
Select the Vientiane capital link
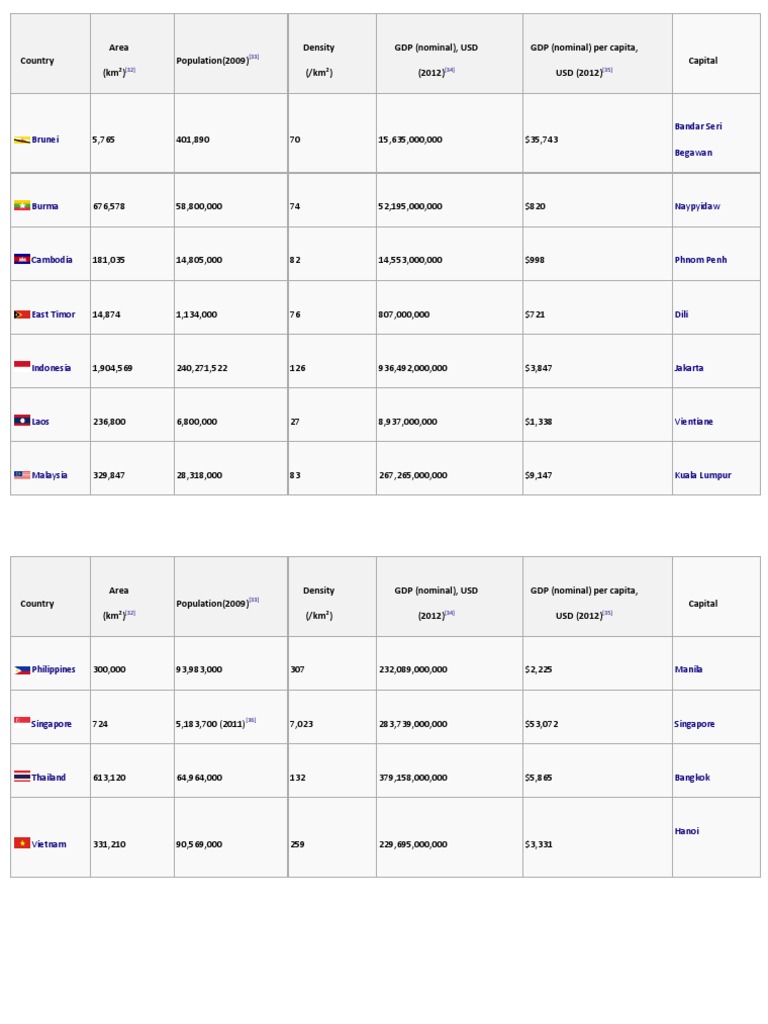point(695,421)
